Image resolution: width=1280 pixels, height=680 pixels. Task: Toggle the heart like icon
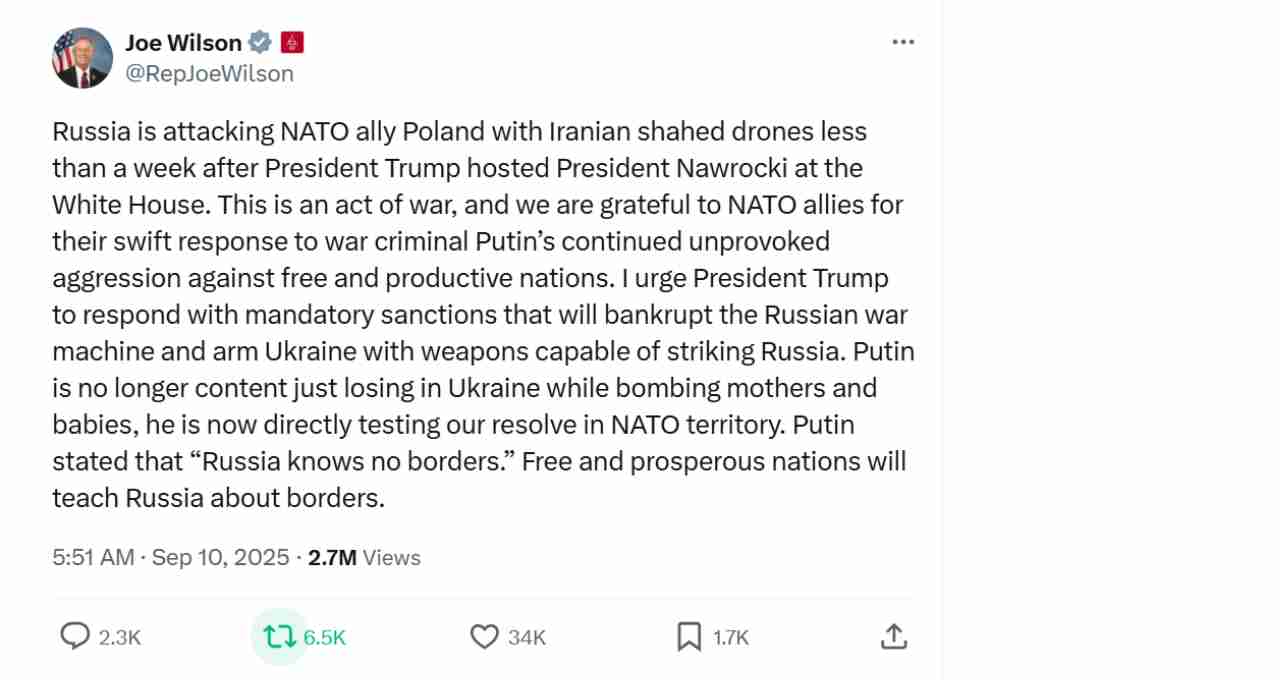tap(484, 636)
